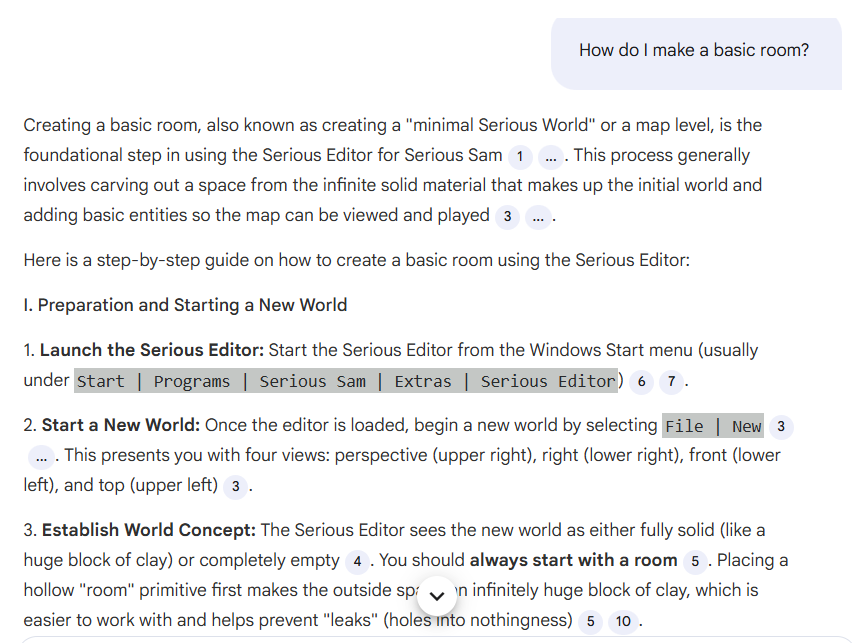853x643 pixels.
Task: Expand more citations after 'viewed and played 3'
Action: [x=538, y=217]
